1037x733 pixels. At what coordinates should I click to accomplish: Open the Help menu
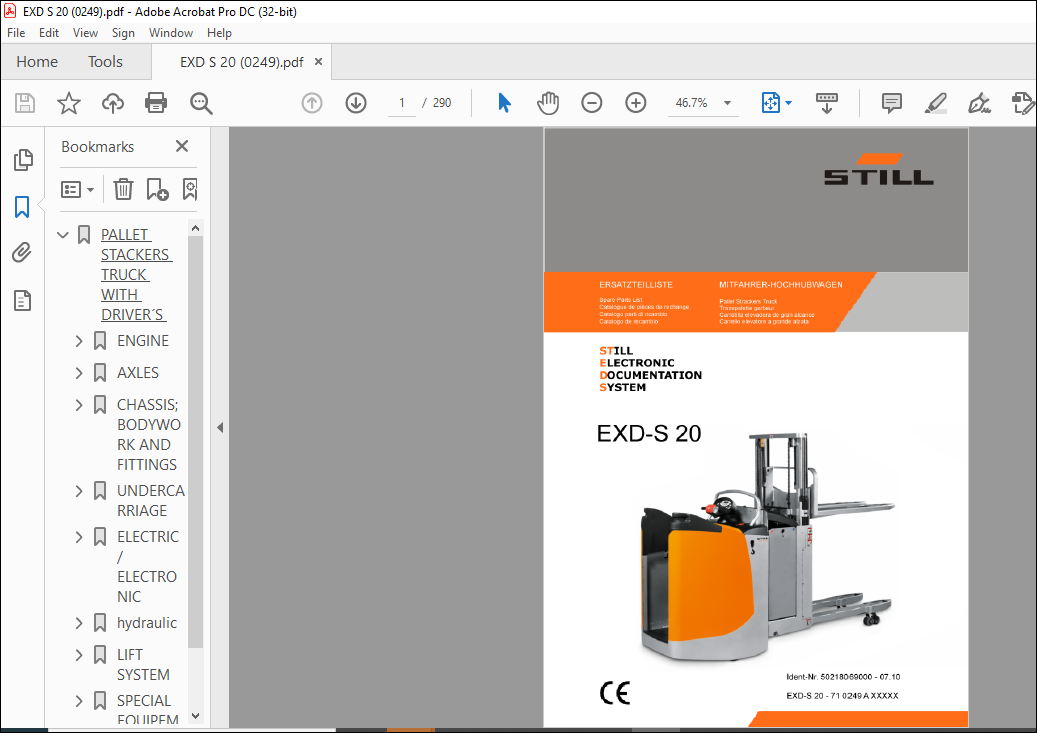(x=219, y=32)
